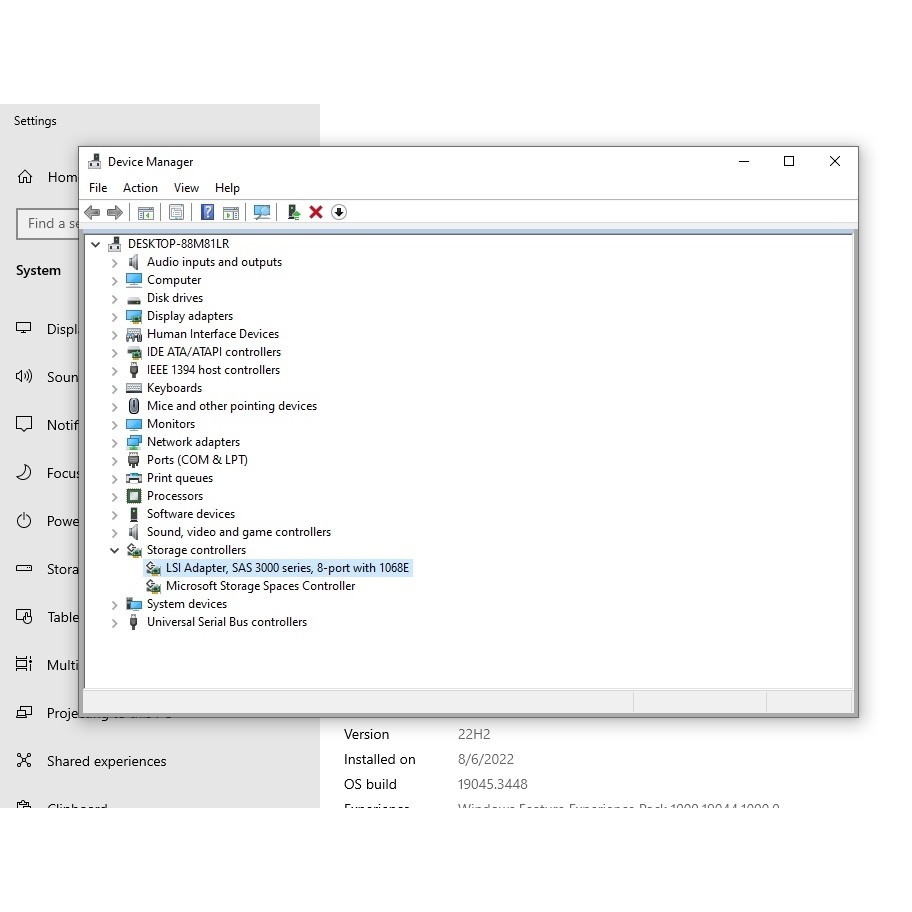Expand the Disk drives category
This screenshot has height=912, width=912.
115,299
